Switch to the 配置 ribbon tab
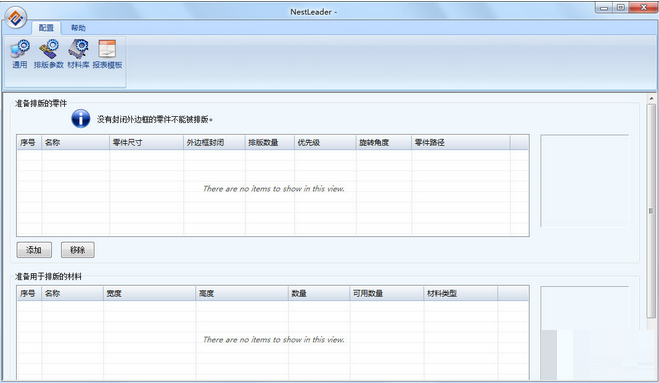The image size is (659, 383). (46, 28)
